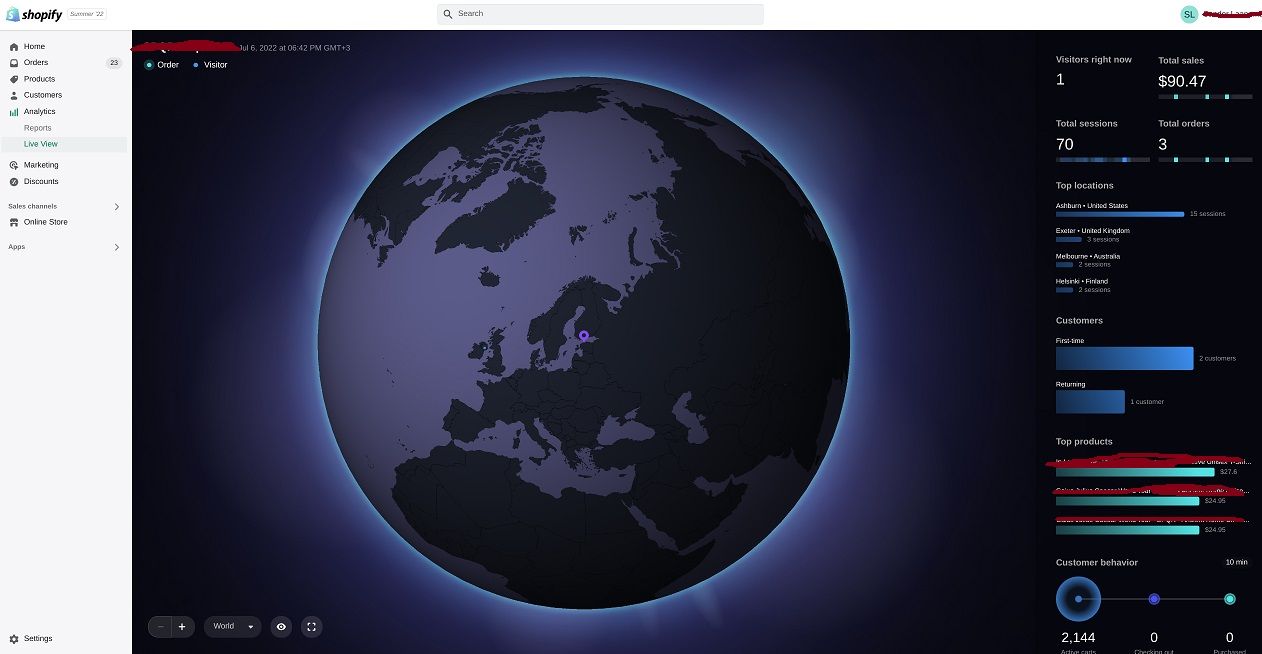This screenshot has width=1262, height=654.
Task: Click the Settings gear icon
Action: [14, 639]
